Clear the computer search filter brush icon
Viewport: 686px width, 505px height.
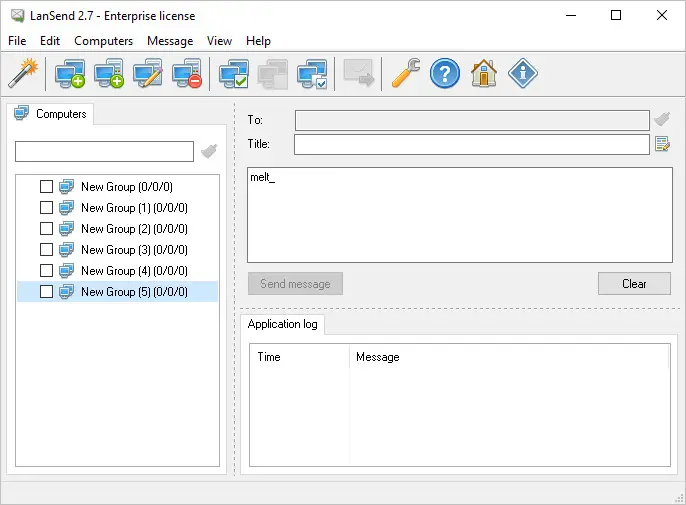coord(209,151)
